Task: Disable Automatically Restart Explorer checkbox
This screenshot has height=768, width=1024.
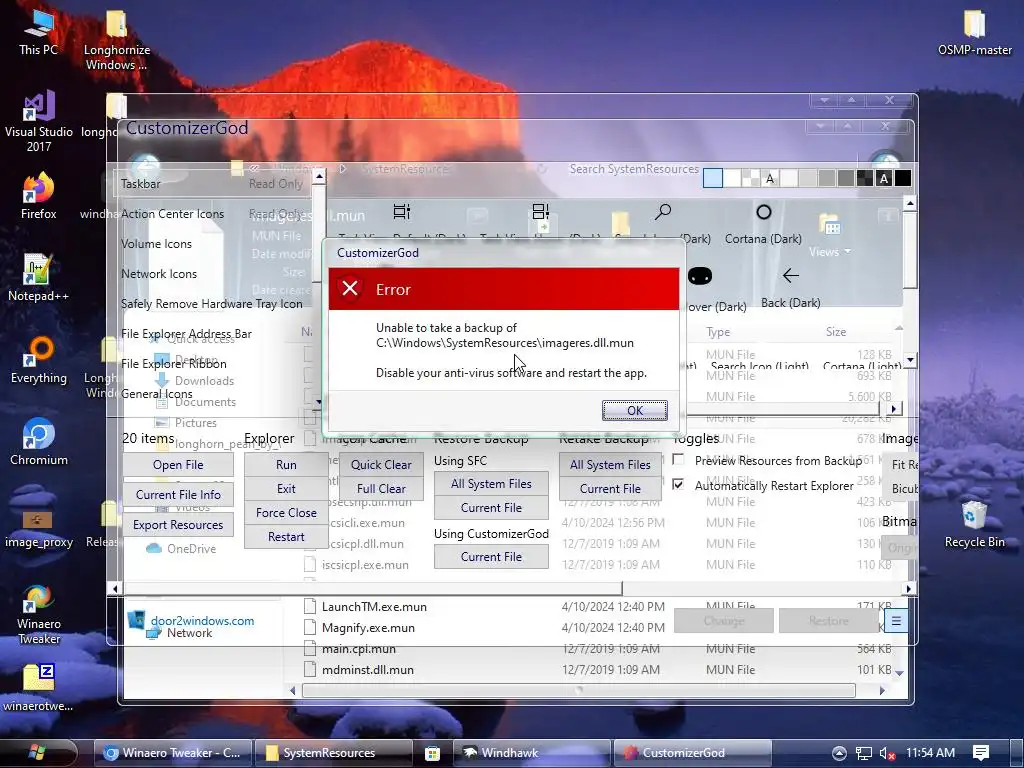Action: click(x=679, y=485)
